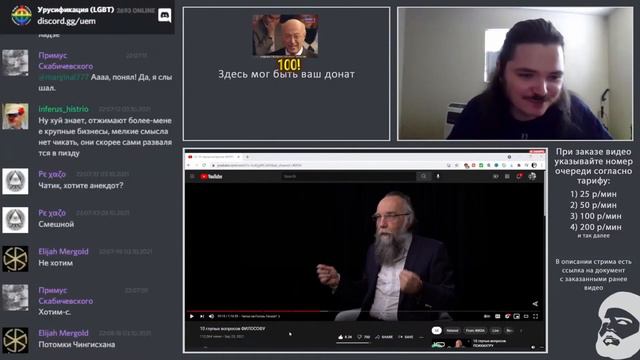640x360 pixels.
Task: Open YouTube account avatar menu
Action: tap(532, 176)
